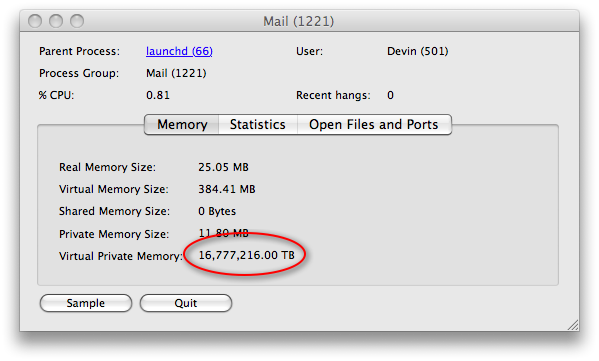Switch to the Memory tab
This screenshot has height=361, width=599.
click(x=182, y=125)
